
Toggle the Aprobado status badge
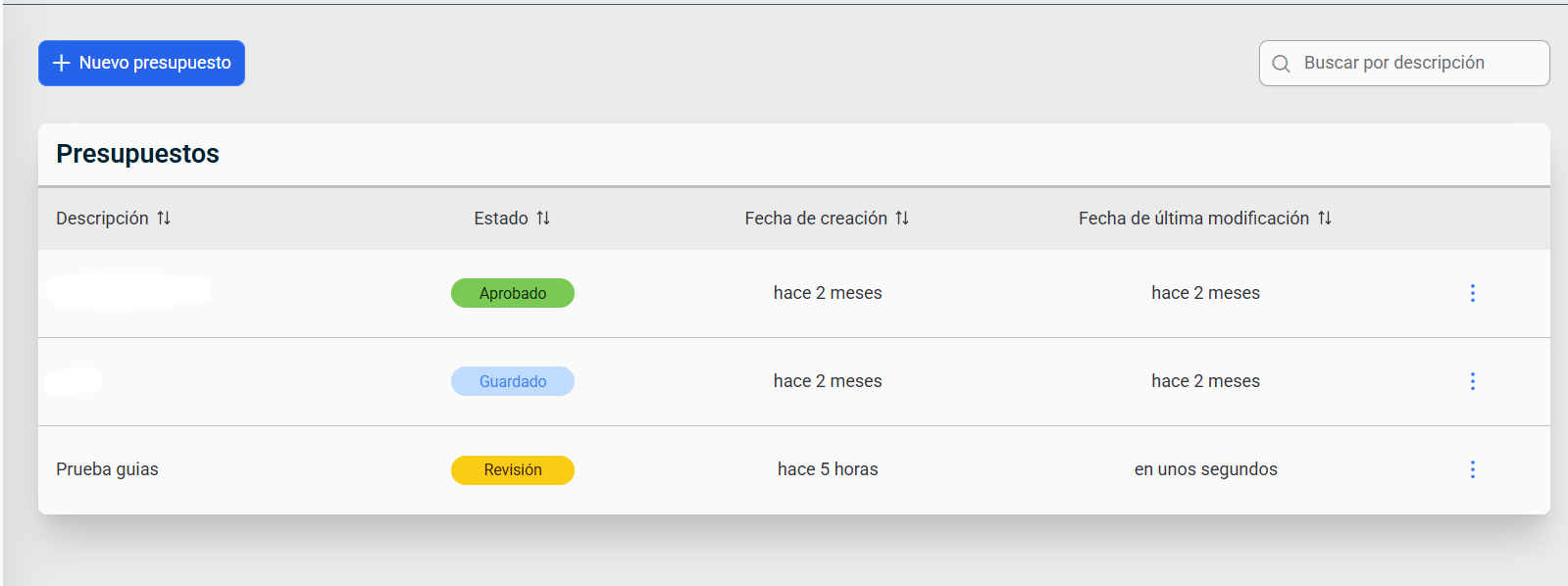click(x=512, y=292)
